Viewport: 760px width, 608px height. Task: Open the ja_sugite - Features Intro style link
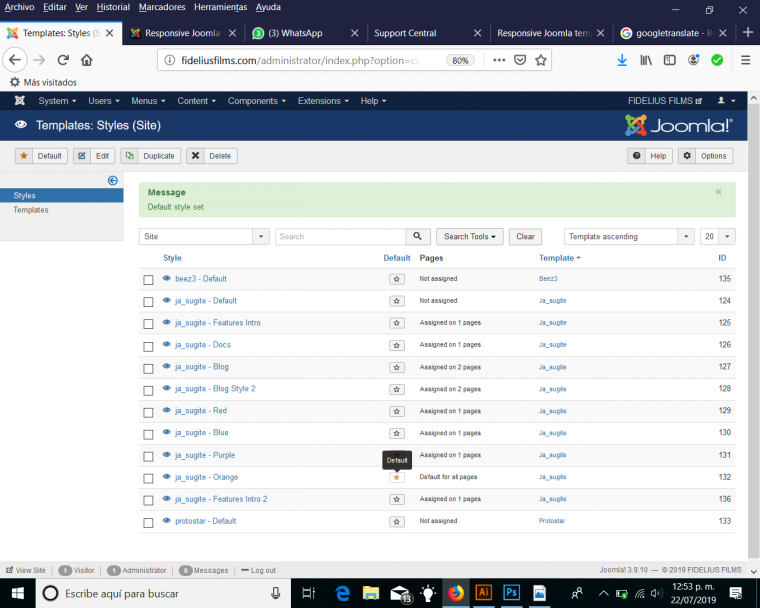coord(217,323)
